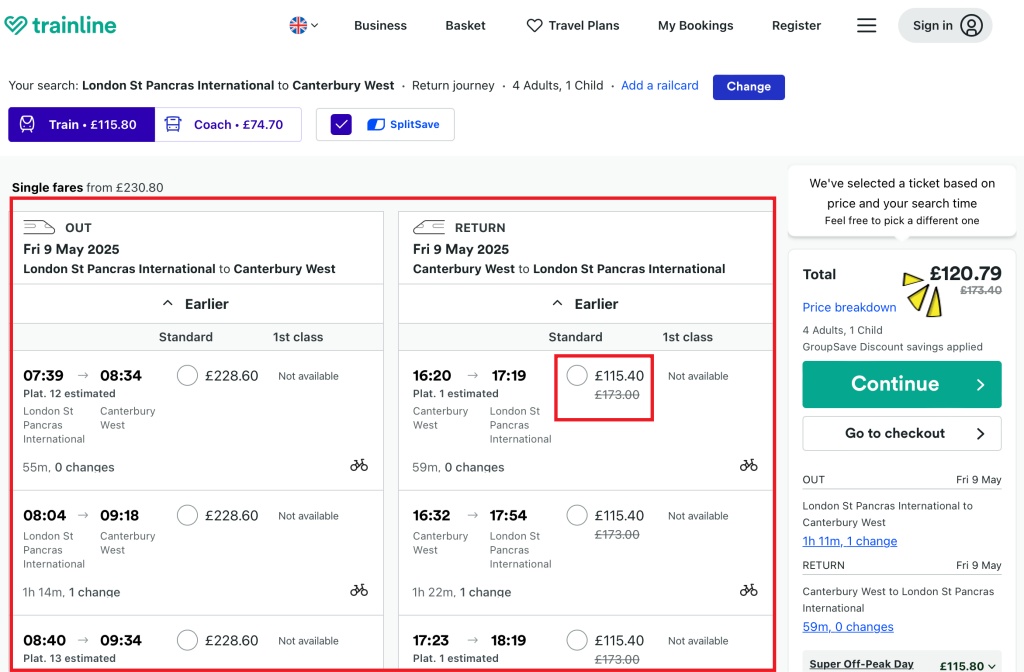Click the 07:39 departure time
The height and width of the screenshot is (672, 1024).
[x=44, y=376]
